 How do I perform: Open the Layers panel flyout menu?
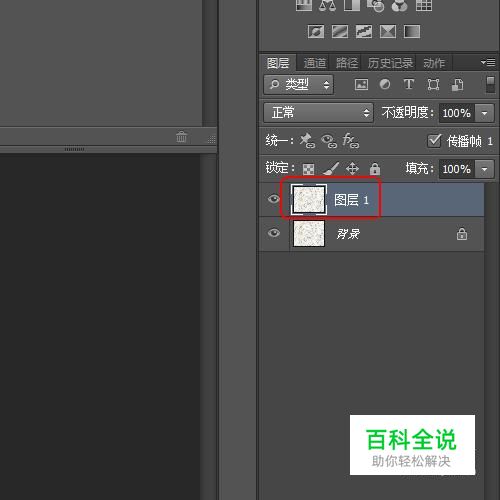(x=488, y=62)
